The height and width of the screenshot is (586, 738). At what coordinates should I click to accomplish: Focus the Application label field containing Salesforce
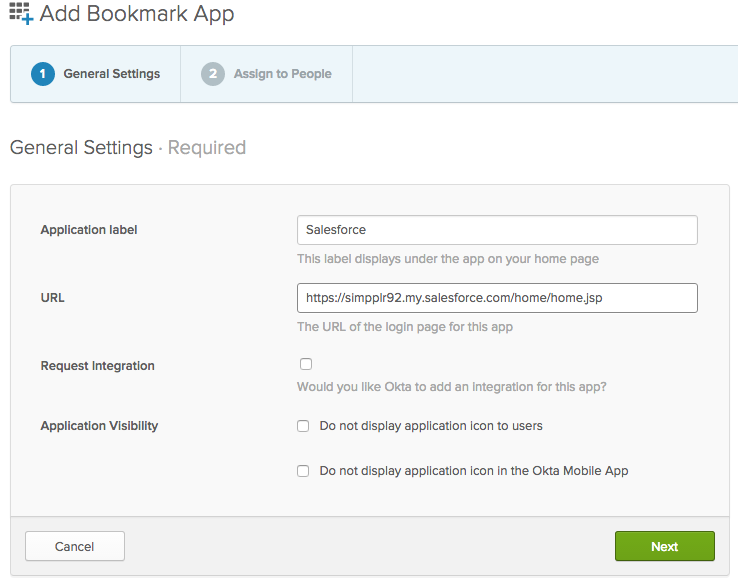pyautogui.click(x=497, y=230)
